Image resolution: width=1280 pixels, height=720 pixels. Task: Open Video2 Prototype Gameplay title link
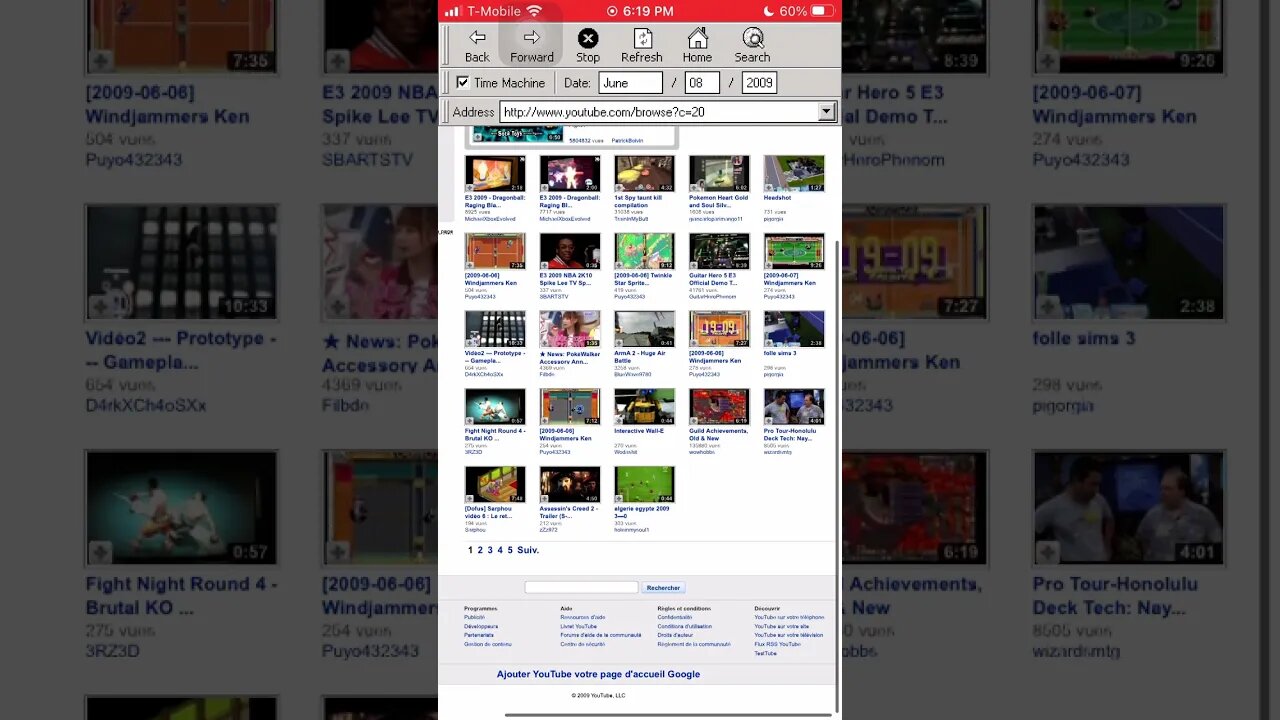coord(495,357)
